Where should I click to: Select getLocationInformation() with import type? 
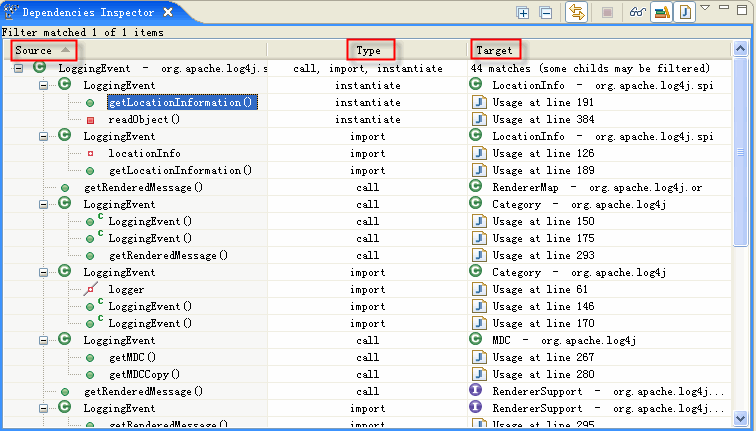point(180,170)
